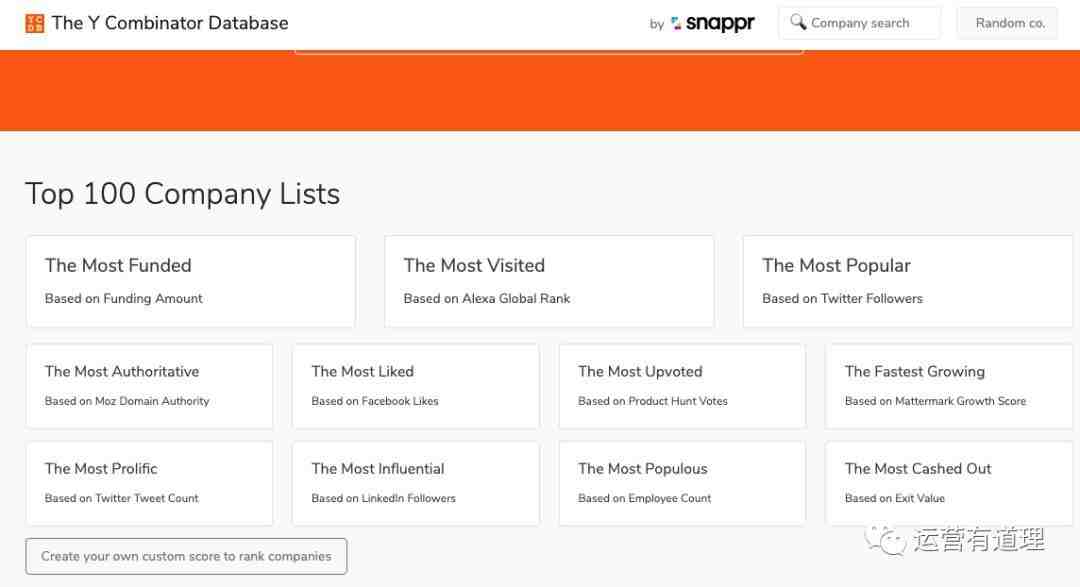This screenshot has height=587, width=1080.
Task: Open The Most Authoritative list
Action: click(149, 386)
